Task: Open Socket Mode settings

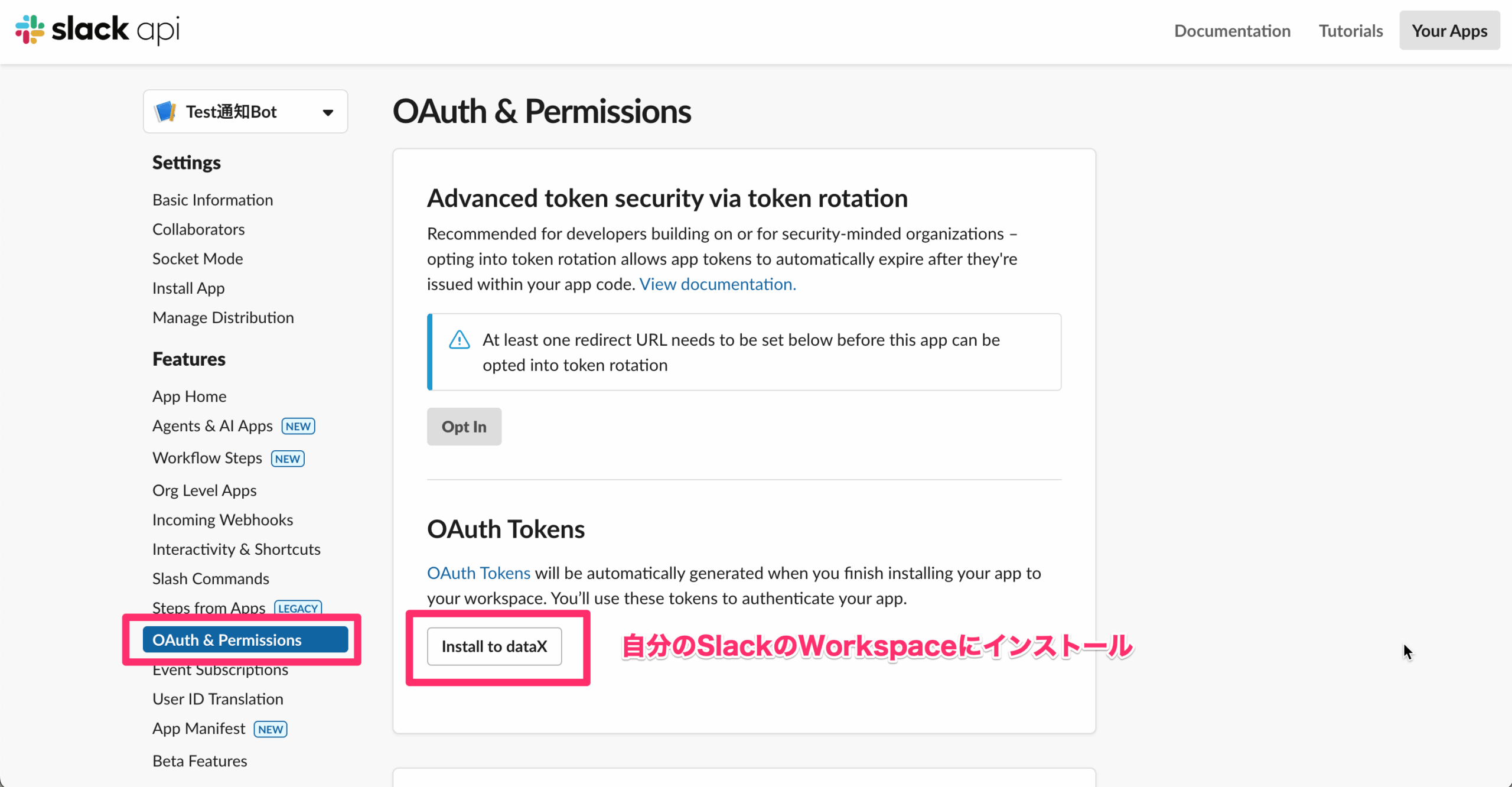Action: [x=198, y=258]
